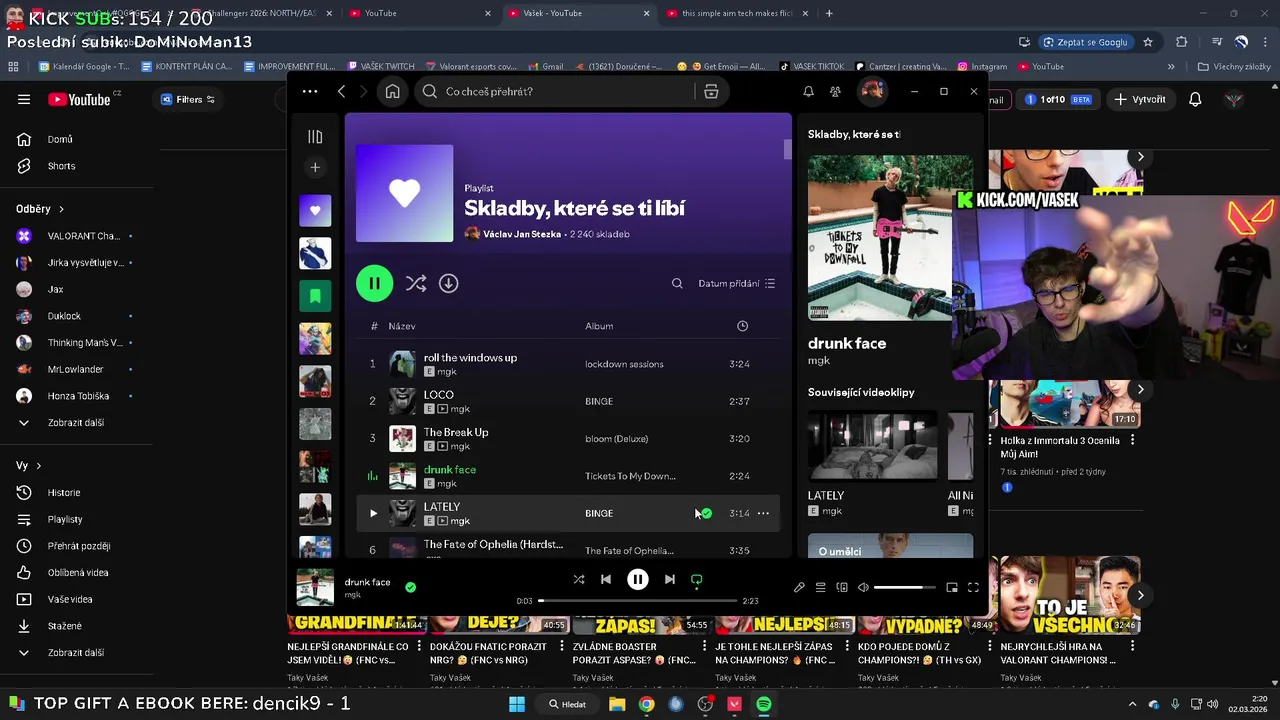The image size is (1280, 720).
Task: Search within the playlist
Action: tap(677, 283)
